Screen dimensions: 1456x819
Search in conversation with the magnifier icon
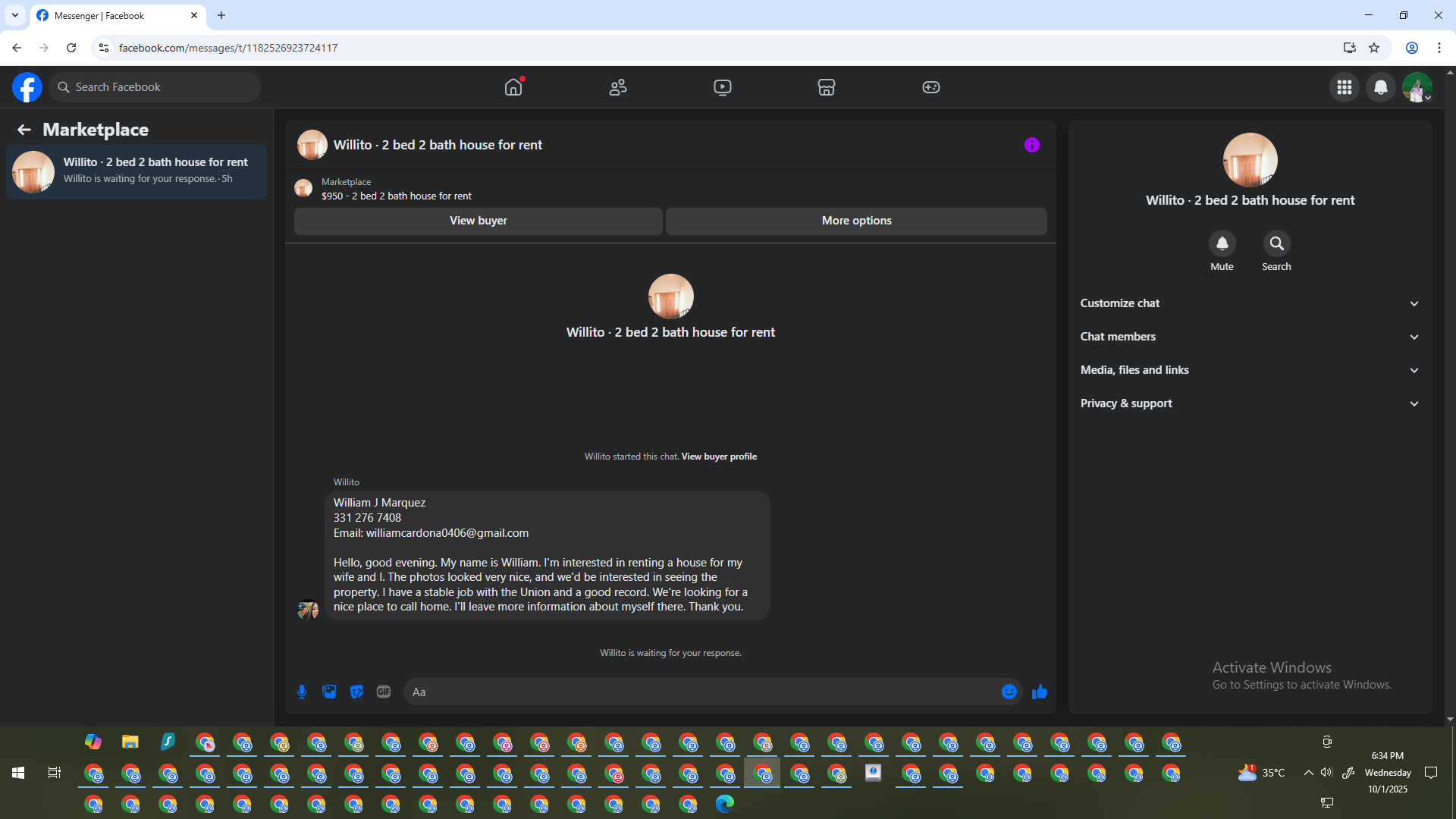(1277, 243)
